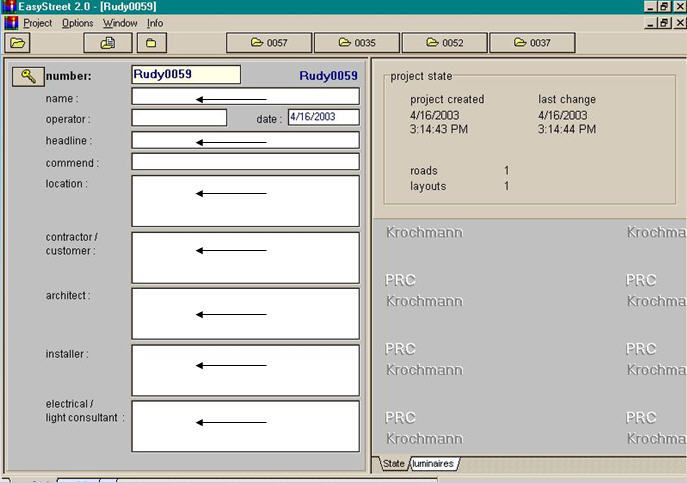Open recent project 0035
Viewport: 687px width, 483px height.
[x=357, y=43]
